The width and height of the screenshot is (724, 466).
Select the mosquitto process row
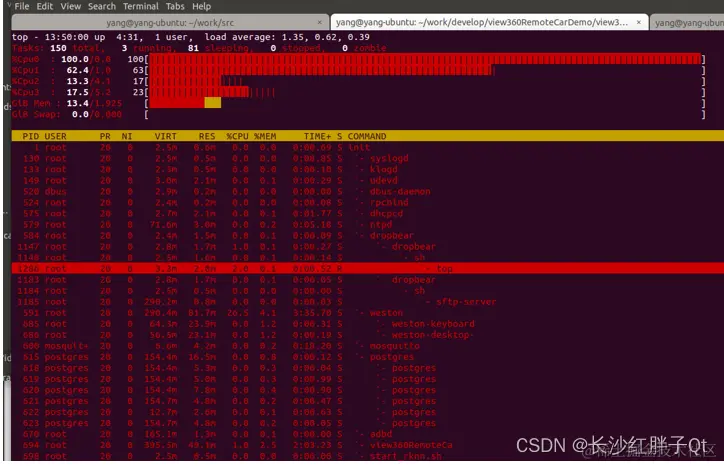click(368, 346)
